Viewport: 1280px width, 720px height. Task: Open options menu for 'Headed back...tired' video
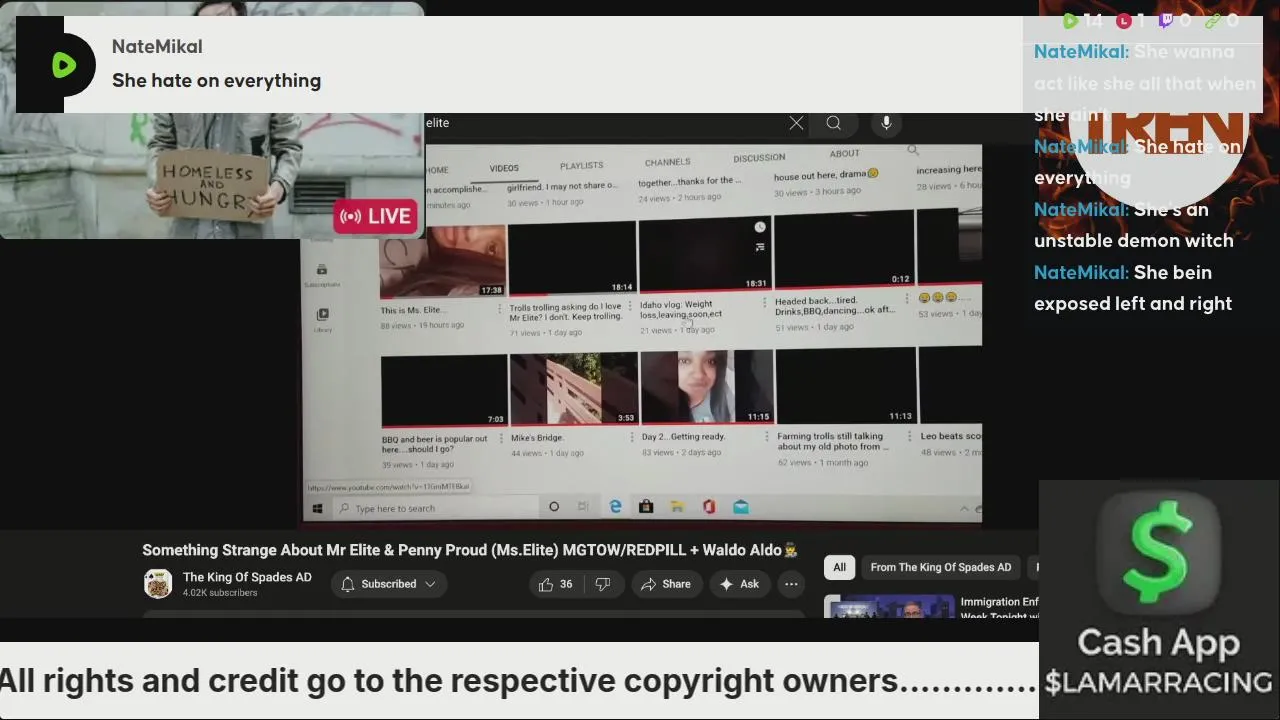tap(907, 298)
